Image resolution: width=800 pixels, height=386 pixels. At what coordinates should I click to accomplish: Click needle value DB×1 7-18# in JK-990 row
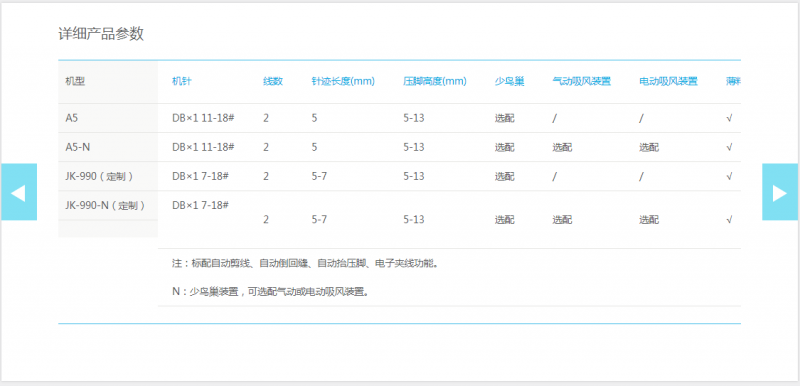point(201,176)
